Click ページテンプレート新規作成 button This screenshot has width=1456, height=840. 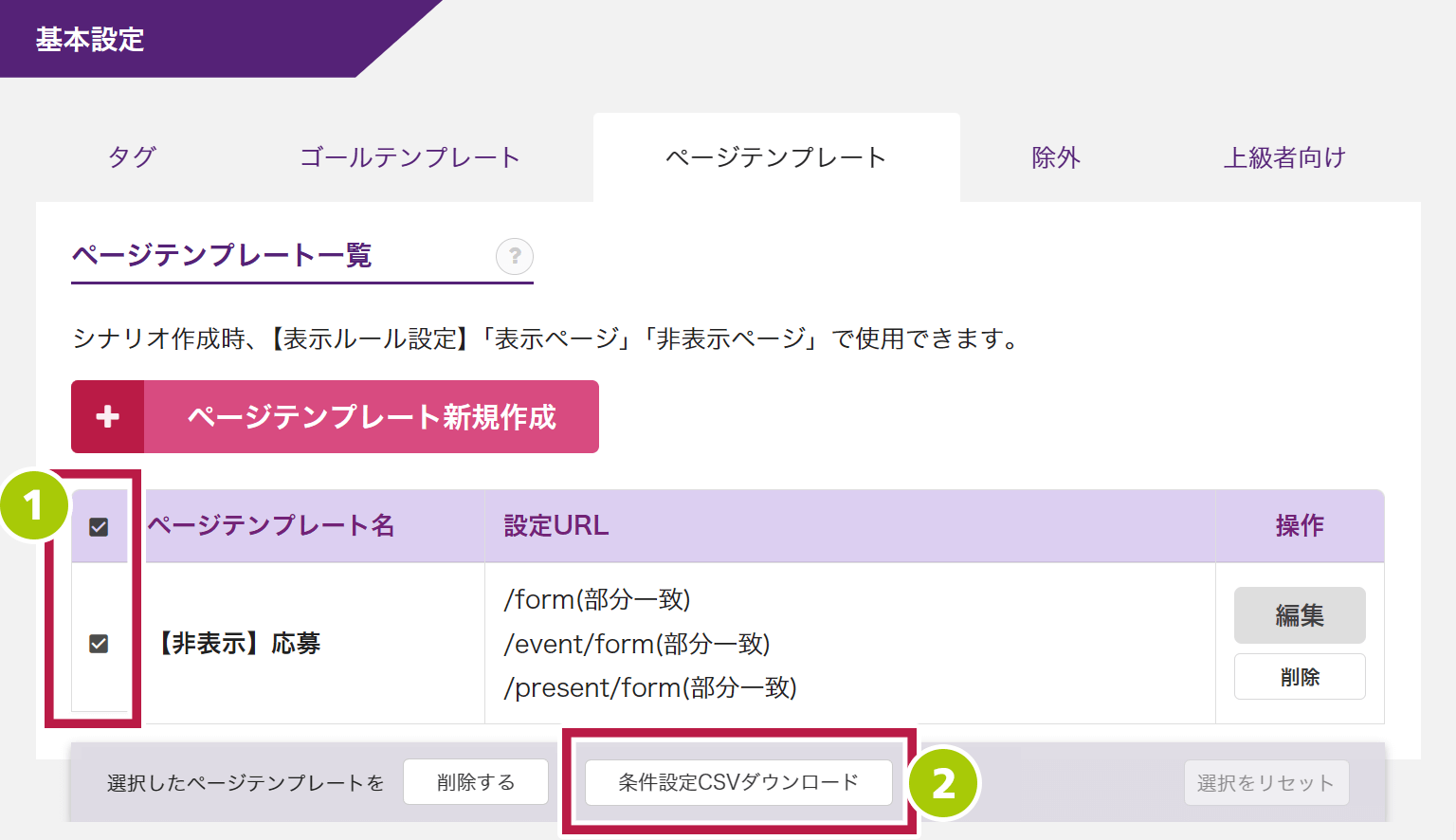(x=372, y=417)
